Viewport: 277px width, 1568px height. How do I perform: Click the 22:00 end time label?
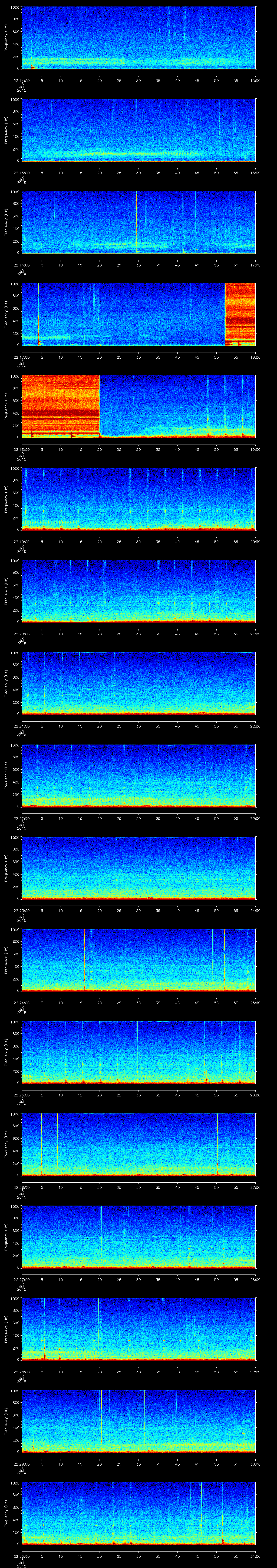[255, 726]
